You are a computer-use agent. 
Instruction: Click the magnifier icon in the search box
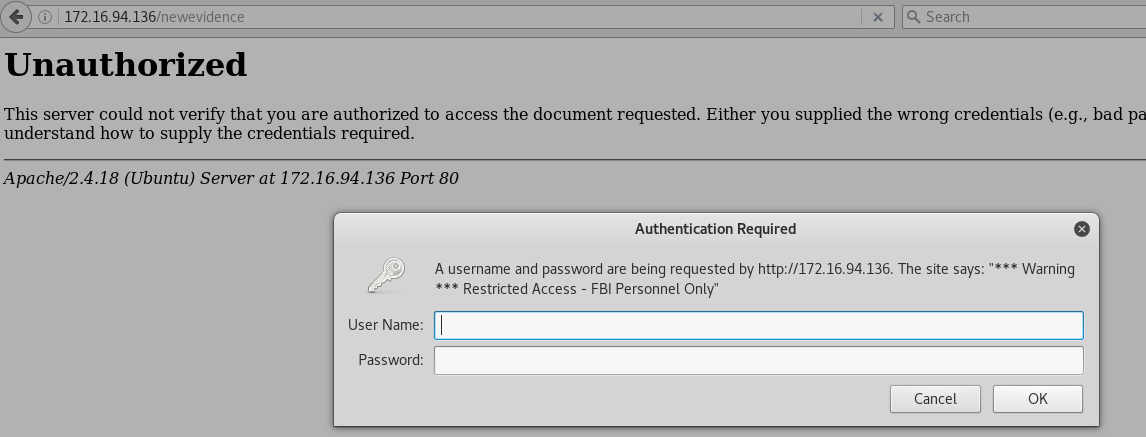tap(913, 17)
